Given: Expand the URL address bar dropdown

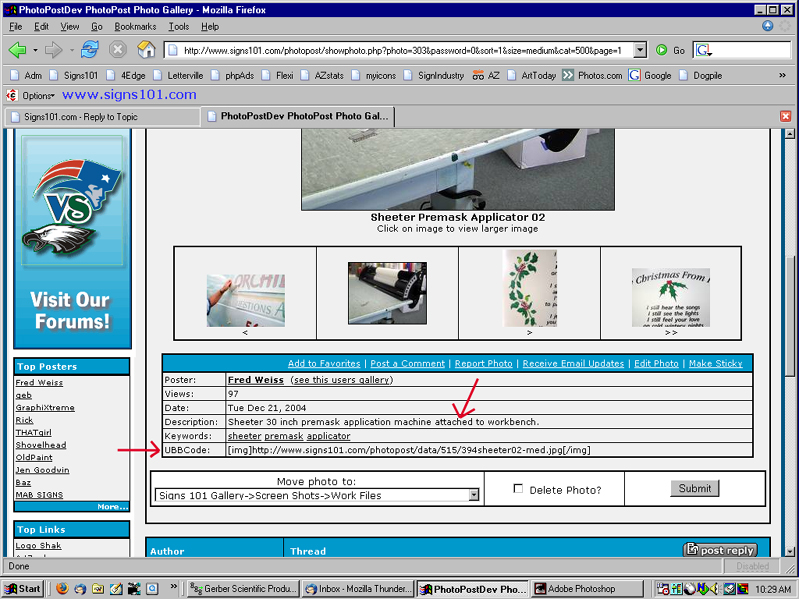Looking at the screenshot, I should click(640, 50).
